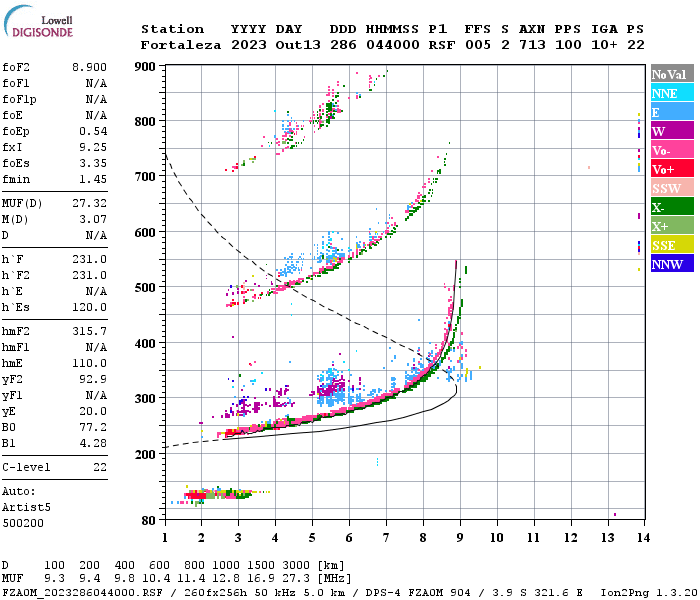Click the hmE value 110.0
The width and height of the screenshot is (700, 600).
click(89, 363)
